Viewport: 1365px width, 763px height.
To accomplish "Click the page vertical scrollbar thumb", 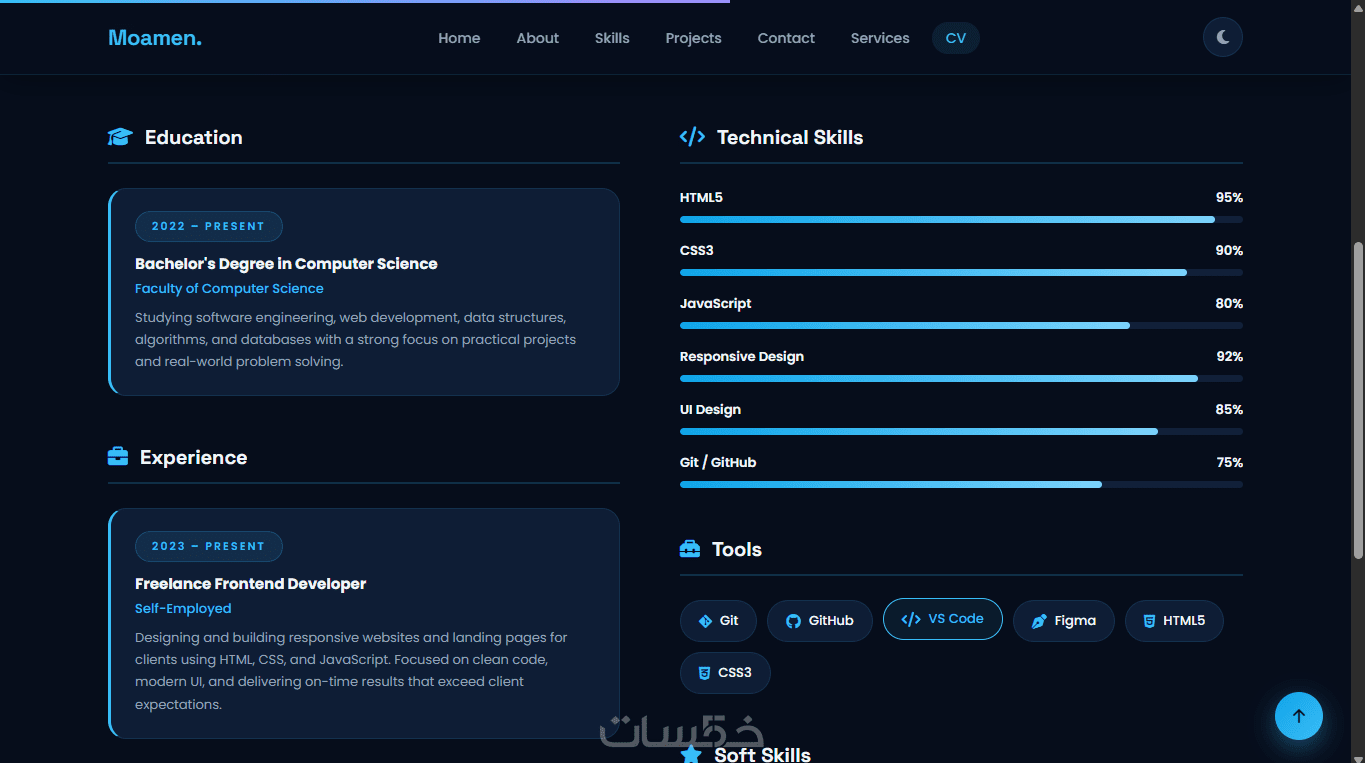I will (1358, 400).
